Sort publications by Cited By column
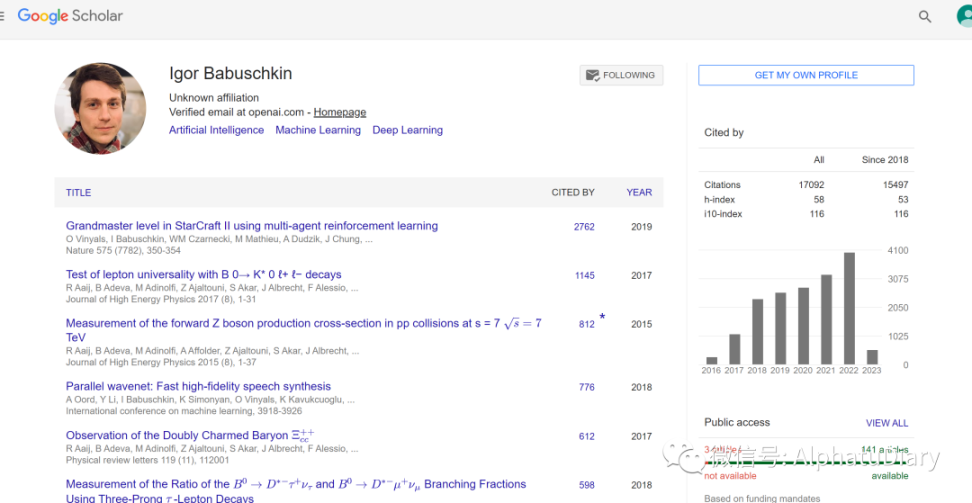The image size is (972, 503). pos(573,192)
